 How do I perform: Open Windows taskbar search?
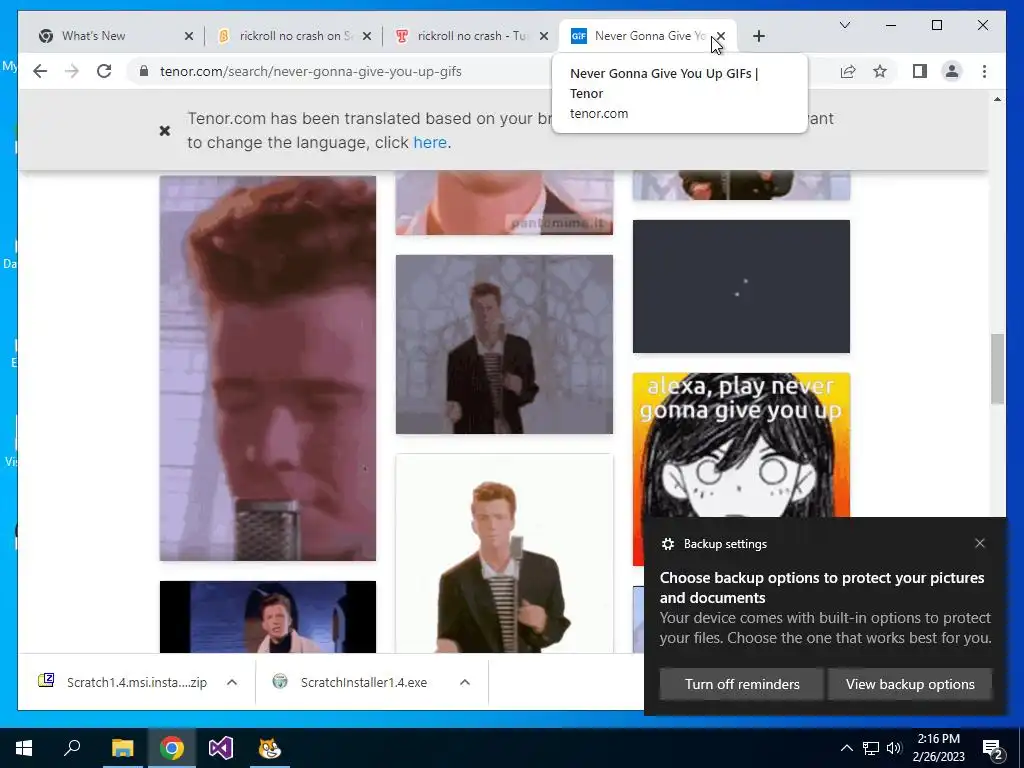tap(72, 748)
